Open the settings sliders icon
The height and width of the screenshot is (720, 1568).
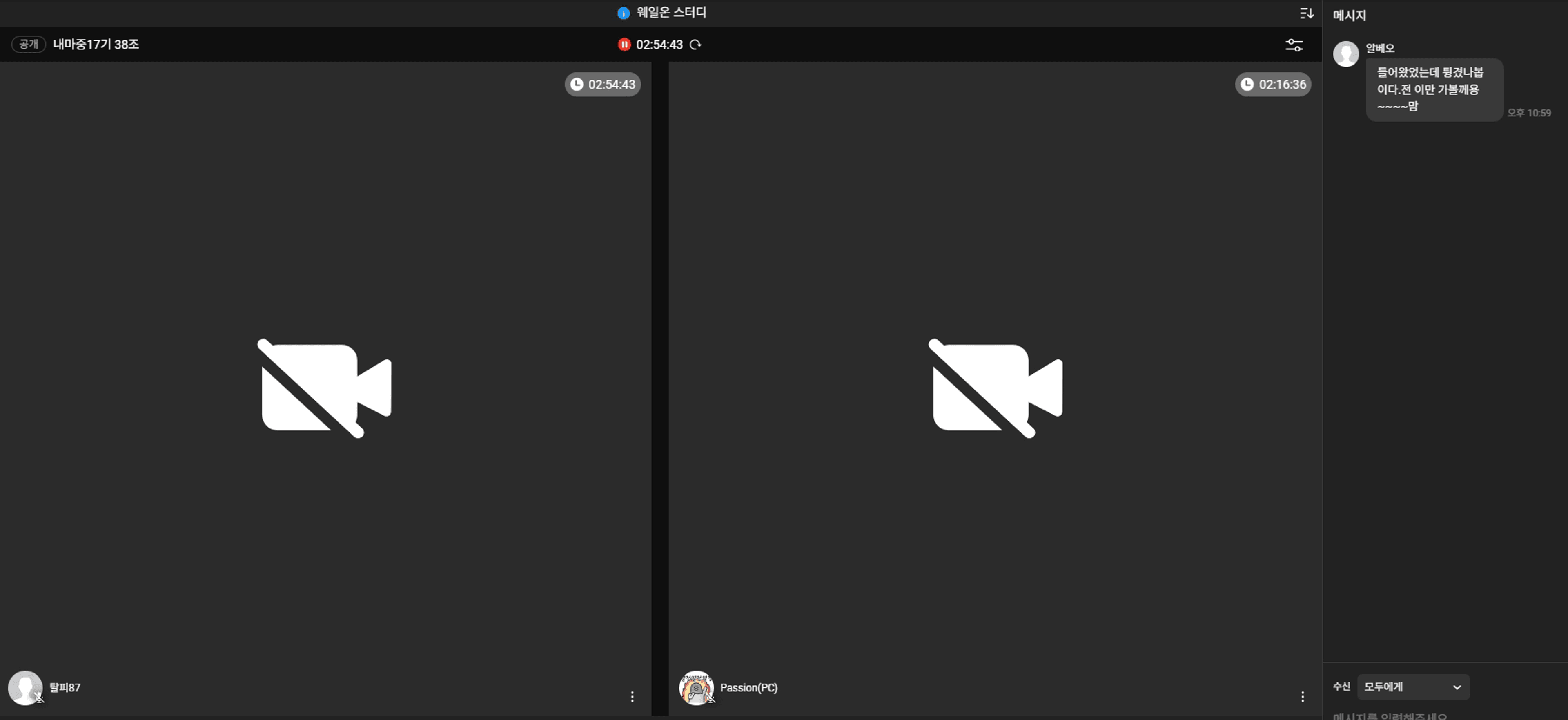[x=1294, y=45]
